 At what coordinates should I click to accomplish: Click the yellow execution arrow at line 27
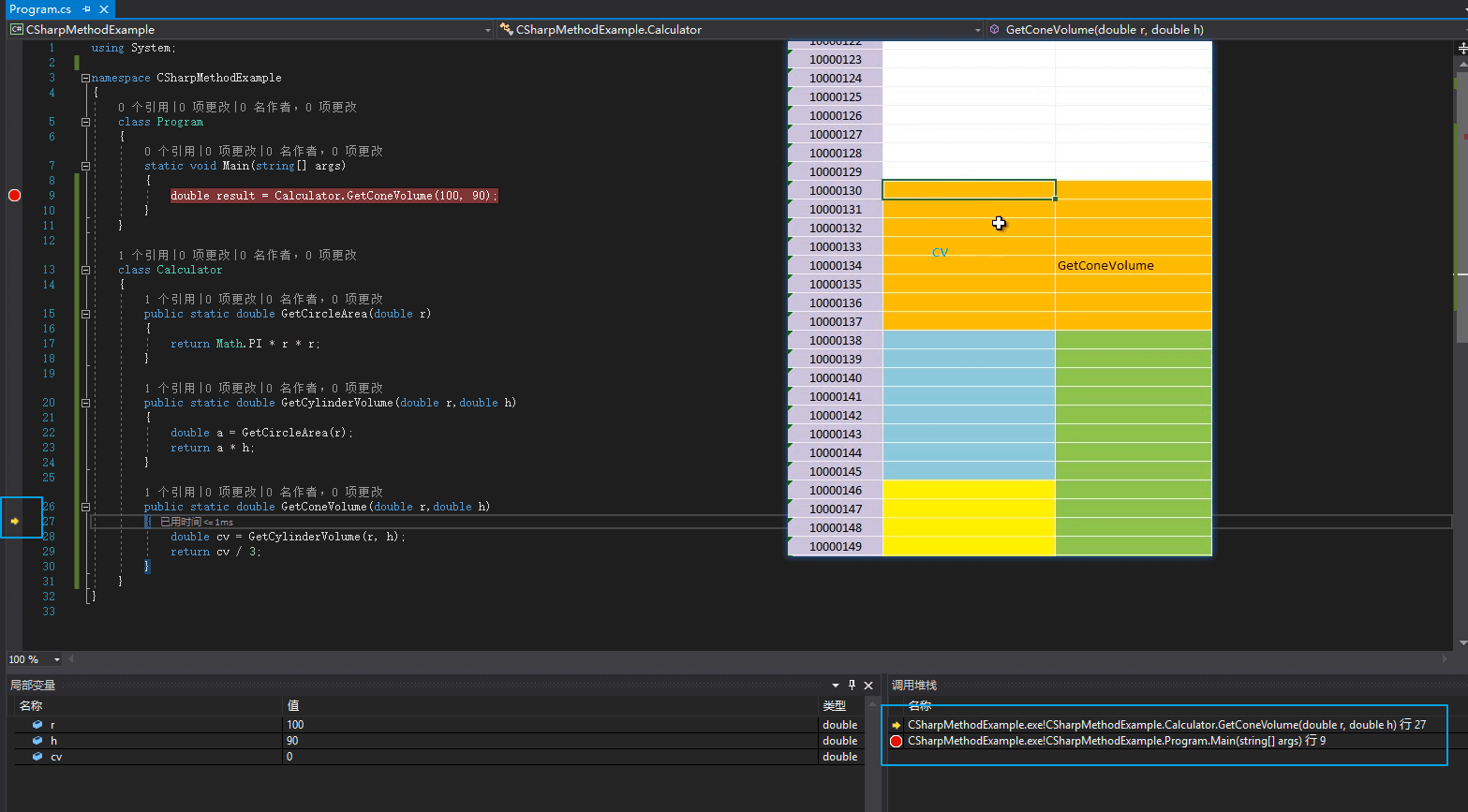[15, 522]
